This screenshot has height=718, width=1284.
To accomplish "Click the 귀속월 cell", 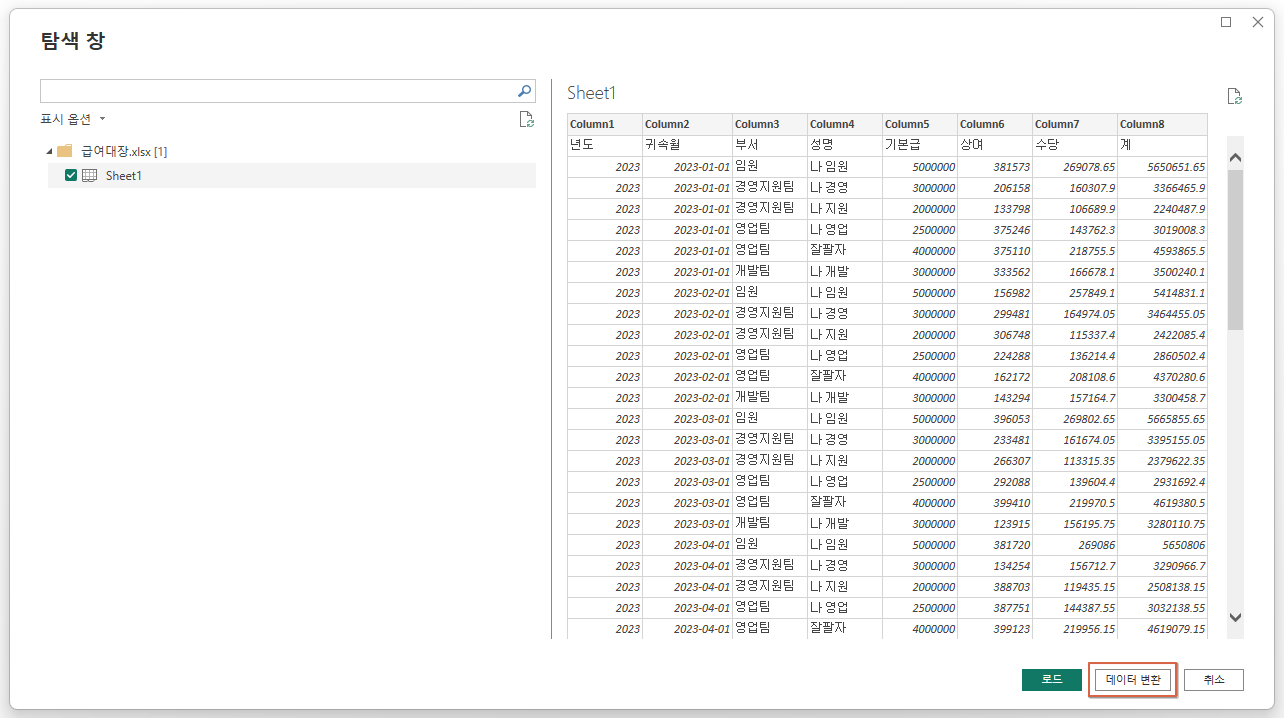I will click(x=687, y=145).
